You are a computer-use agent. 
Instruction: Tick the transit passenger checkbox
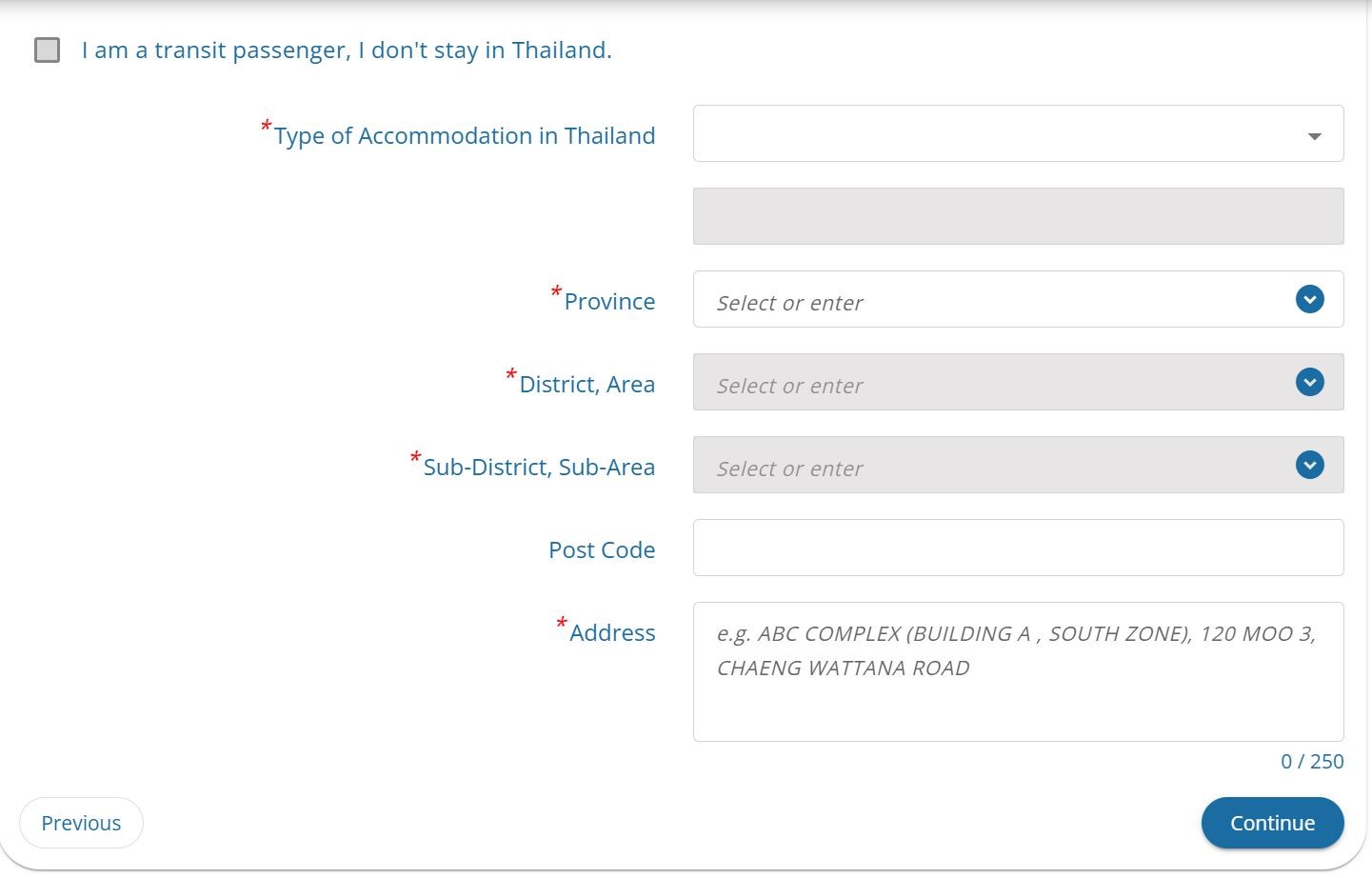[x=47, y=50]
